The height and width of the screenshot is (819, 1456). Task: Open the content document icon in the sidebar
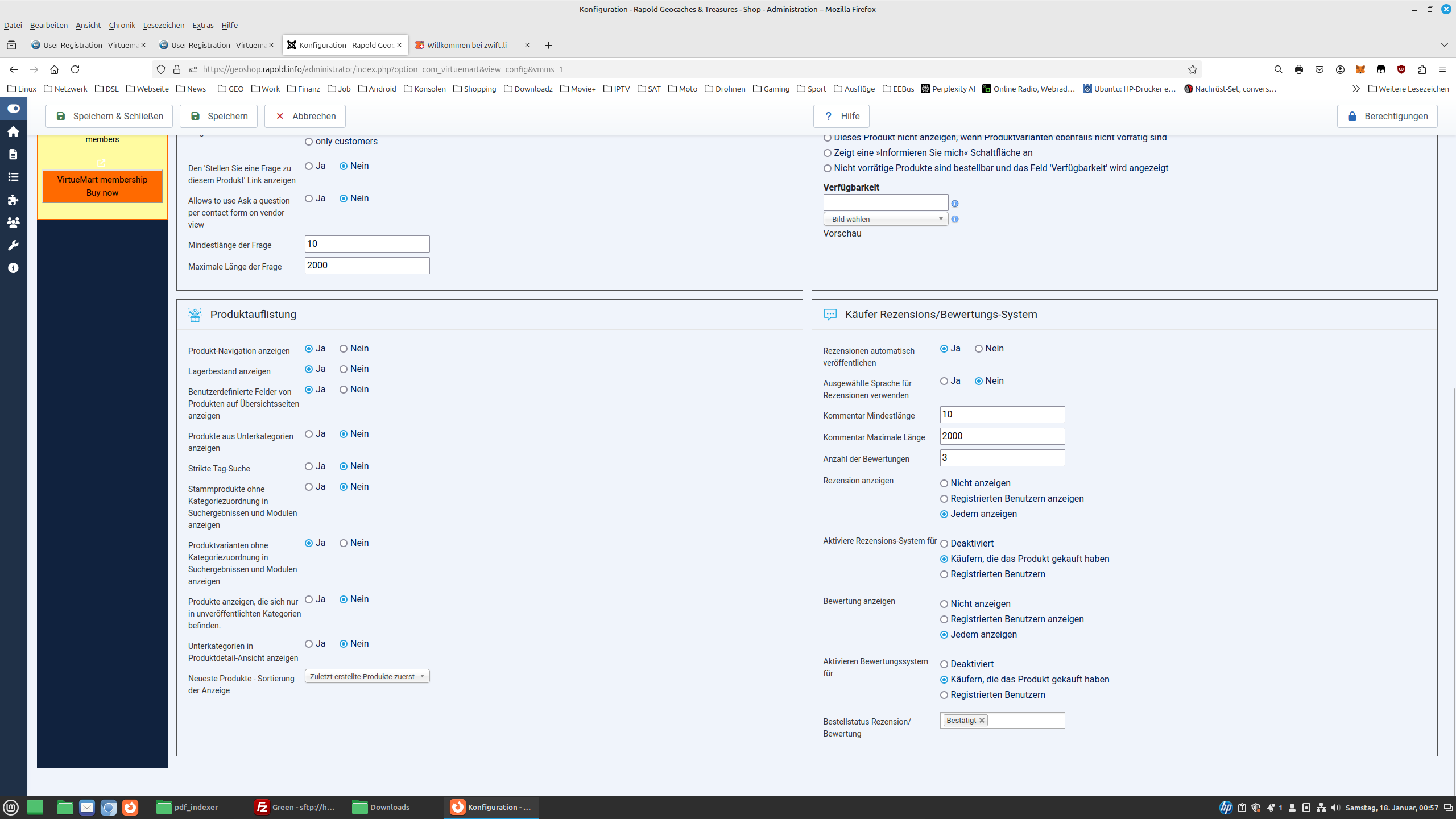[13, 155]
